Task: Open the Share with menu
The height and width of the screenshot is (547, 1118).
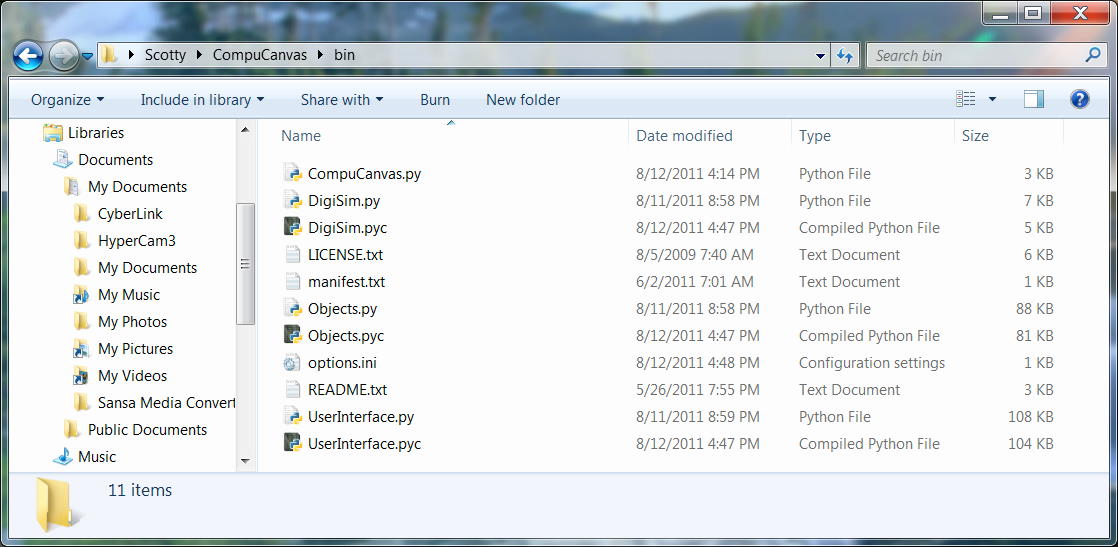Action: [342, 100]
